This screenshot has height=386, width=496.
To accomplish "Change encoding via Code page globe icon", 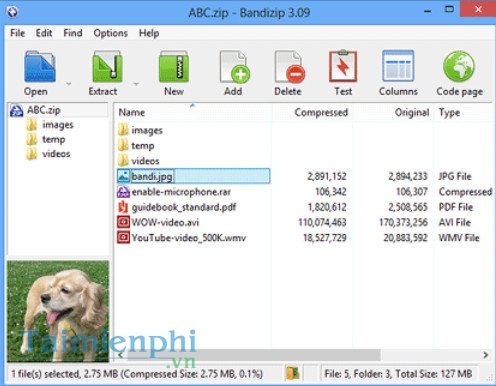I will click(x=459, y=66).
